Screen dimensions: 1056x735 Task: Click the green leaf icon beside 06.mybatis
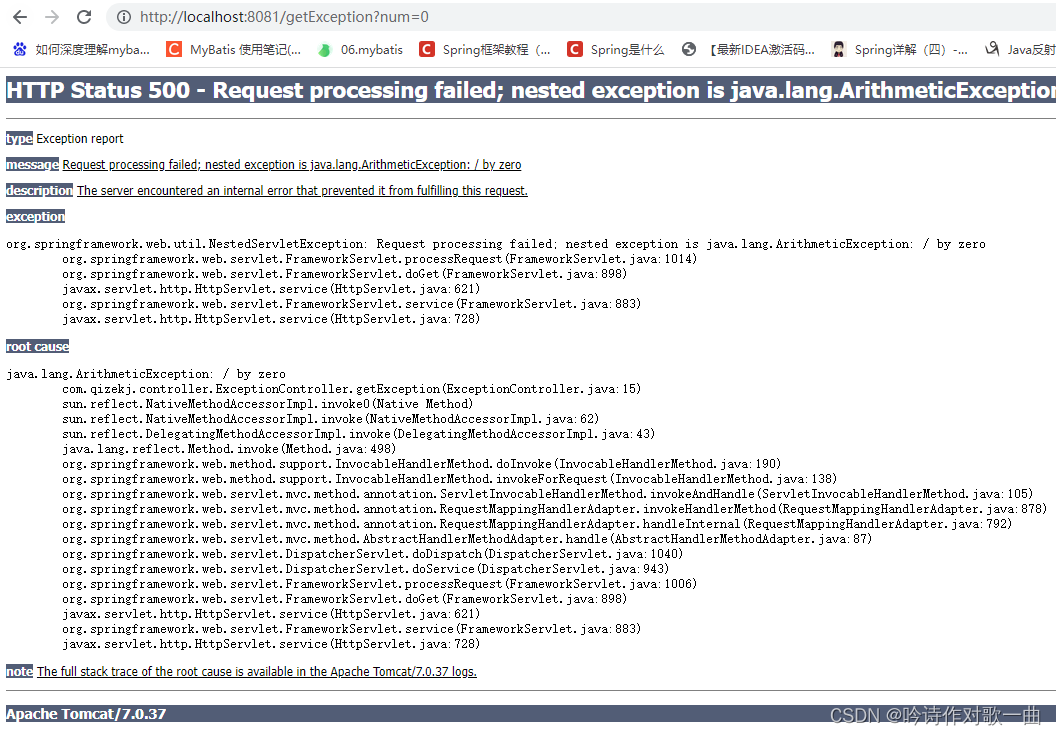click(x=325, y=50)
